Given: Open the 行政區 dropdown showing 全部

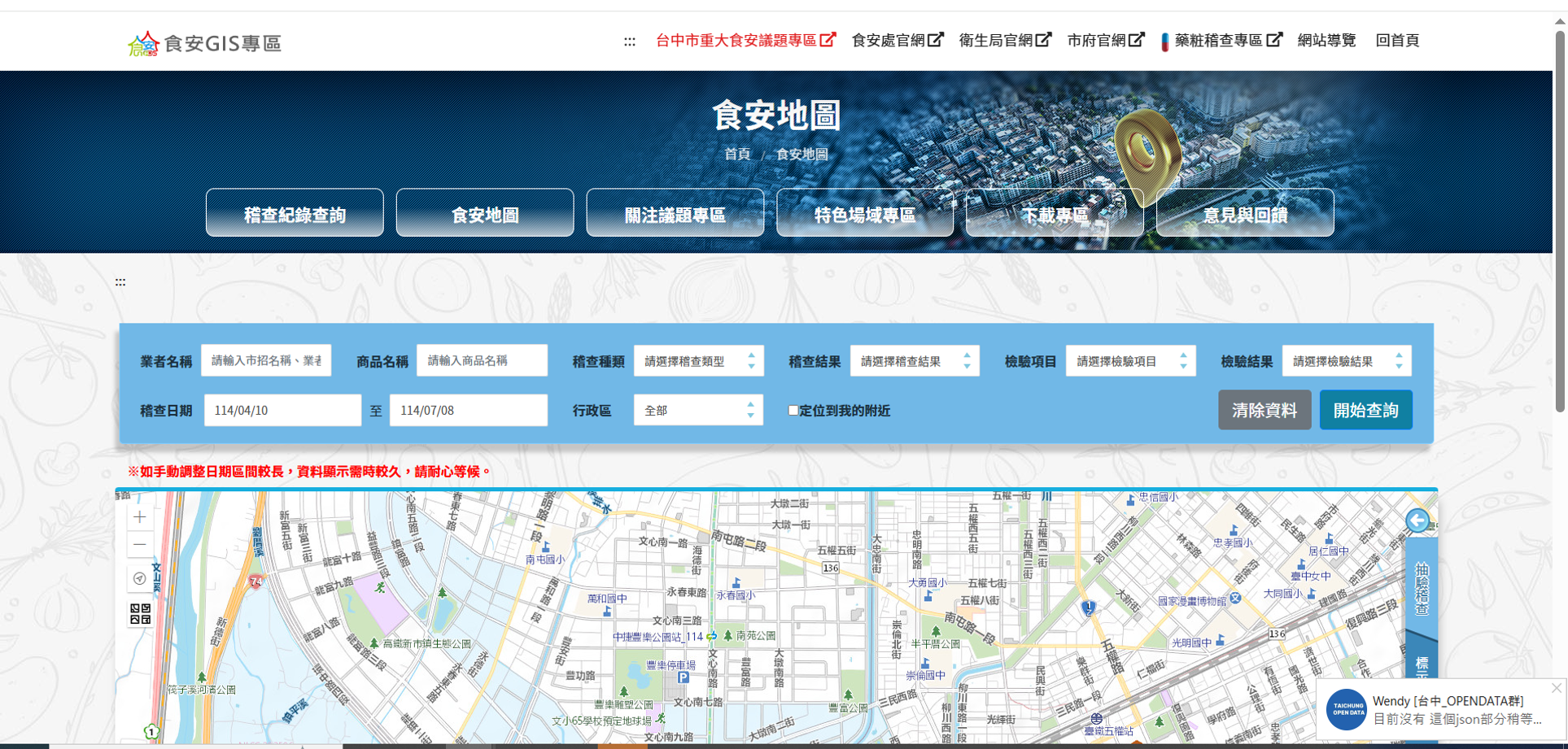Looking at the screenshot, I should 698,410.
